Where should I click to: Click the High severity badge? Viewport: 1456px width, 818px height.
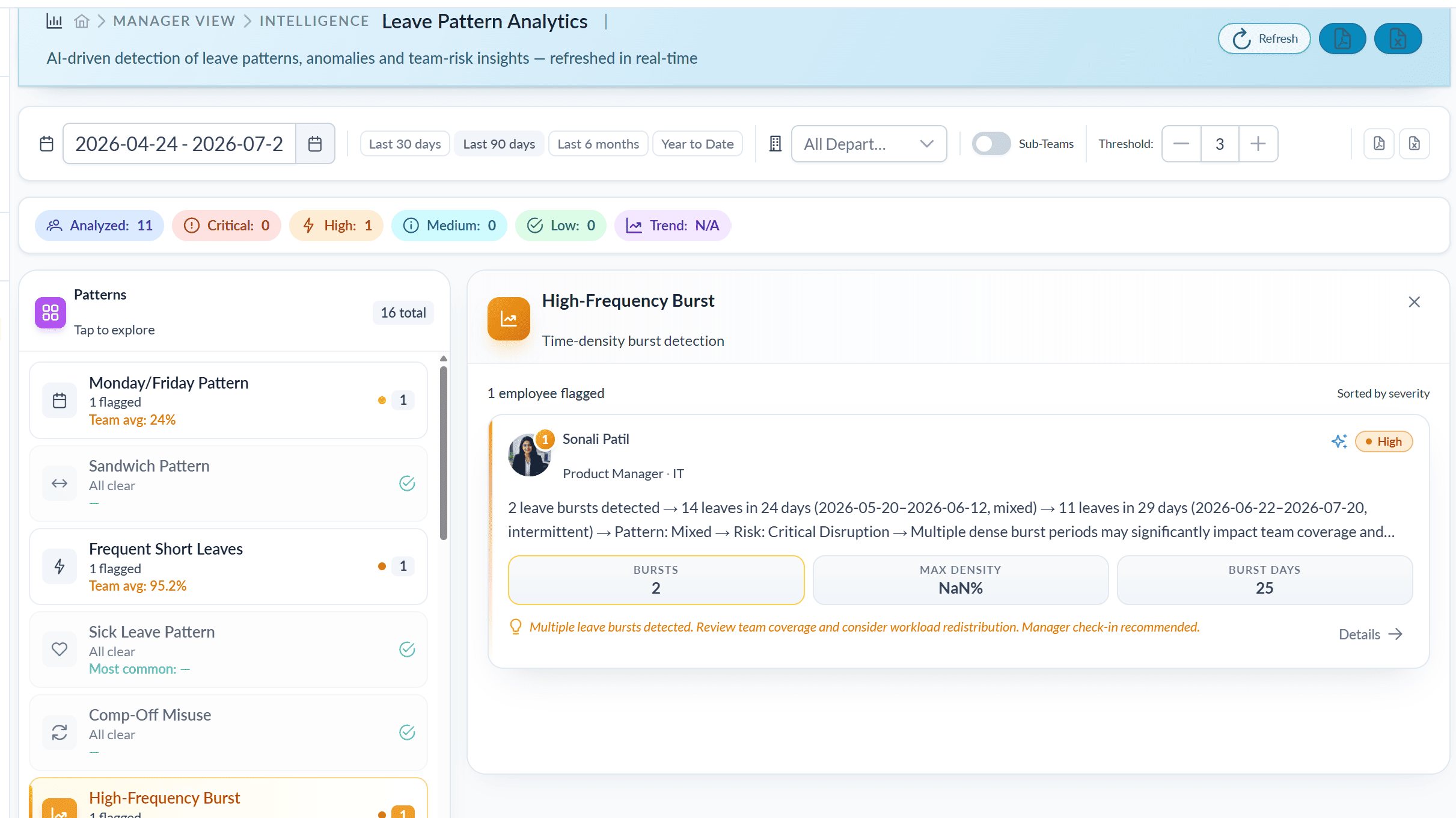pyautogui.click(x=1384, y=441)
